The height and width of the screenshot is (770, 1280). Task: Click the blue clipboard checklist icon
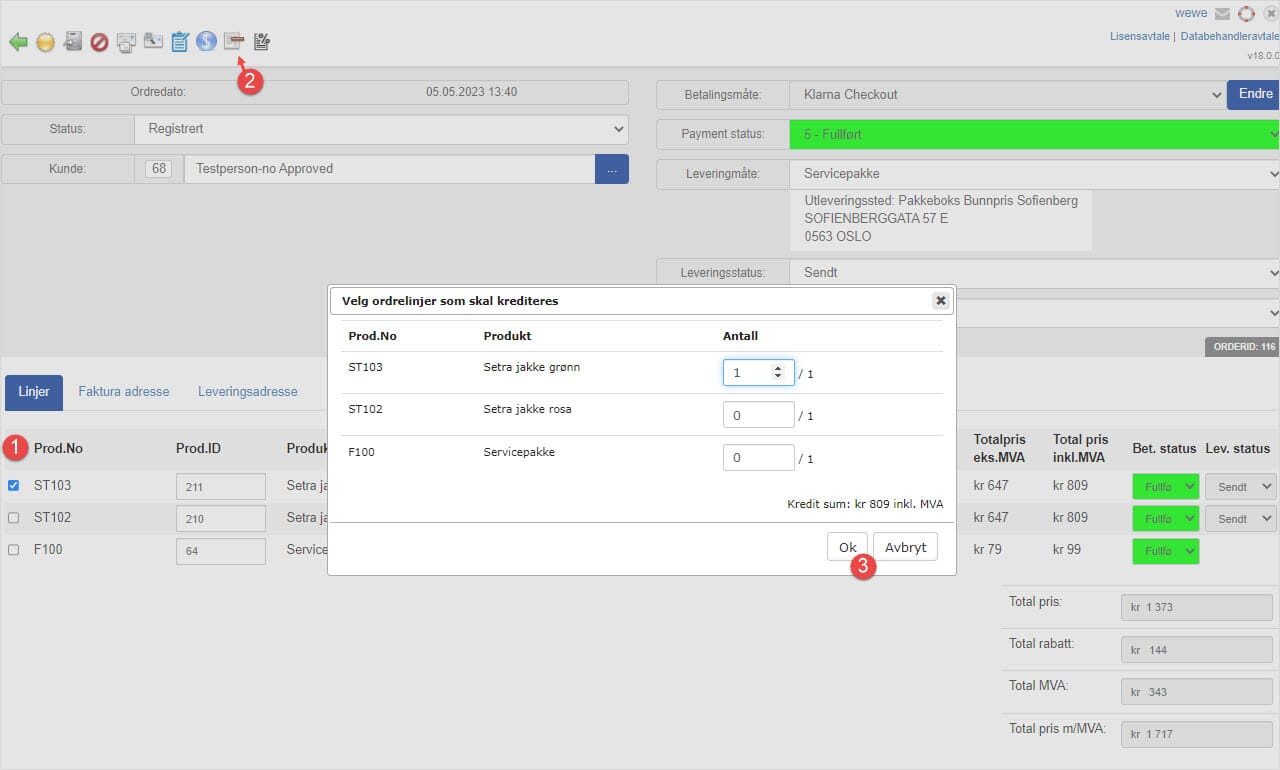click(x=180, y=42)
